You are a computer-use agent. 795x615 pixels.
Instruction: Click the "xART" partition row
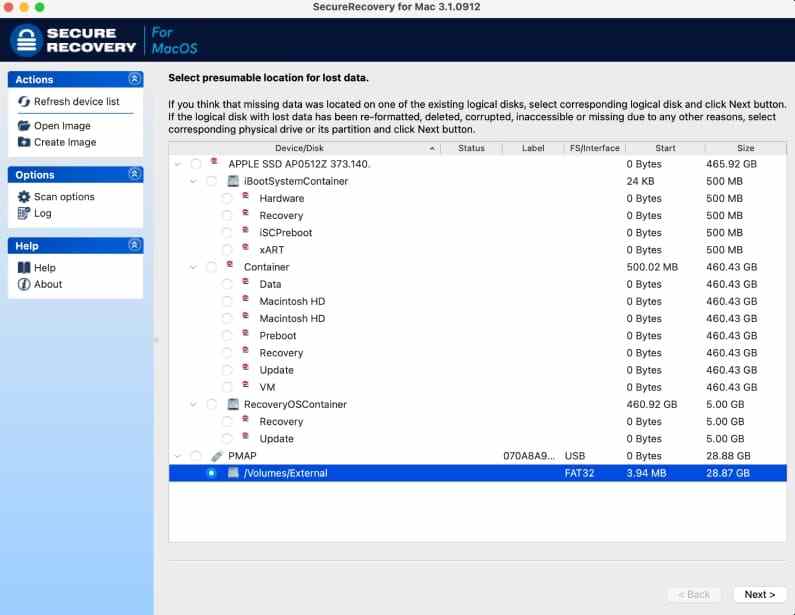478,250
